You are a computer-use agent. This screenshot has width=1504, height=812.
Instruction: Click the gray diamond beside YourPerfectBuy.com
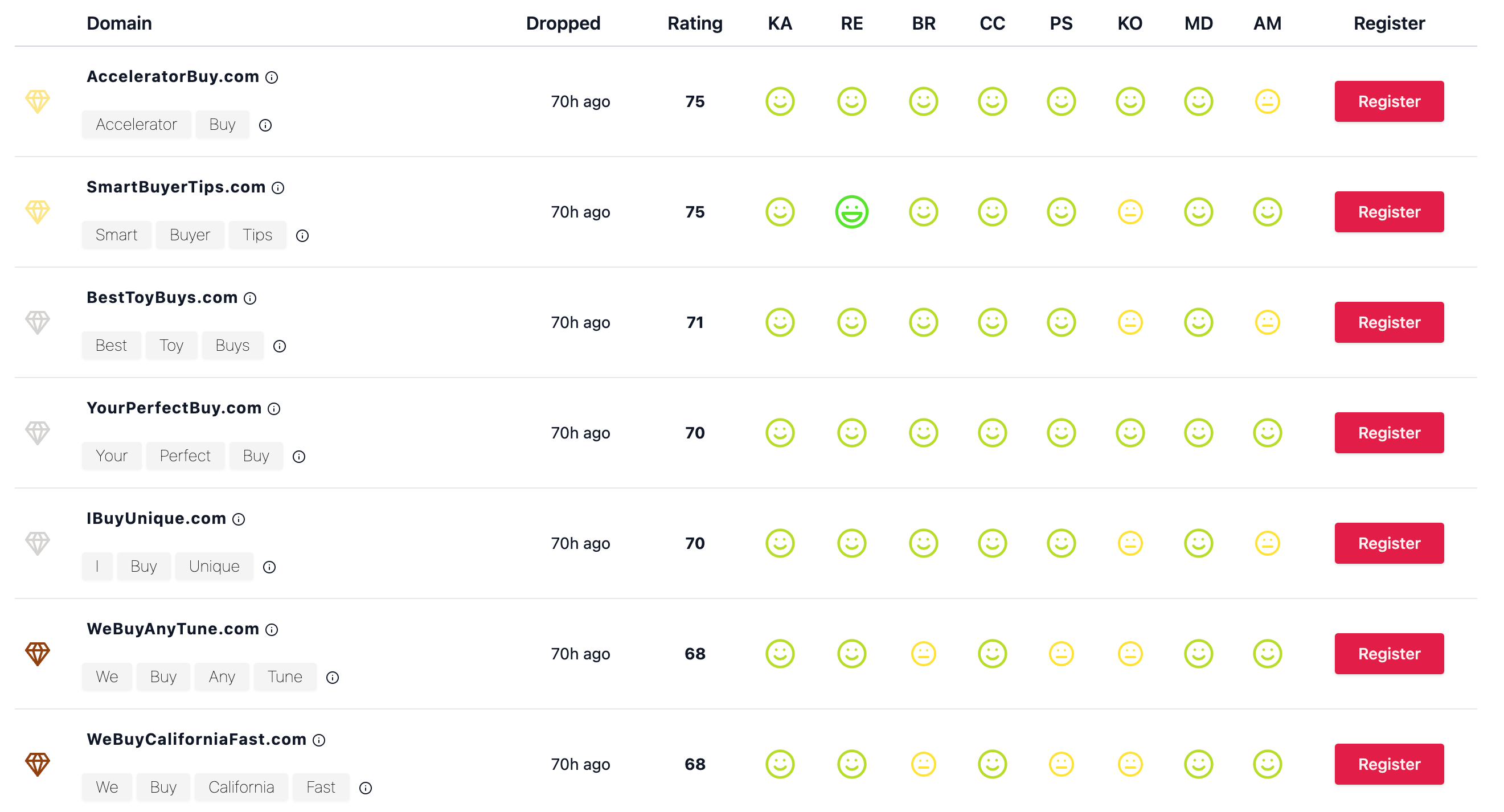pos(38,433)
